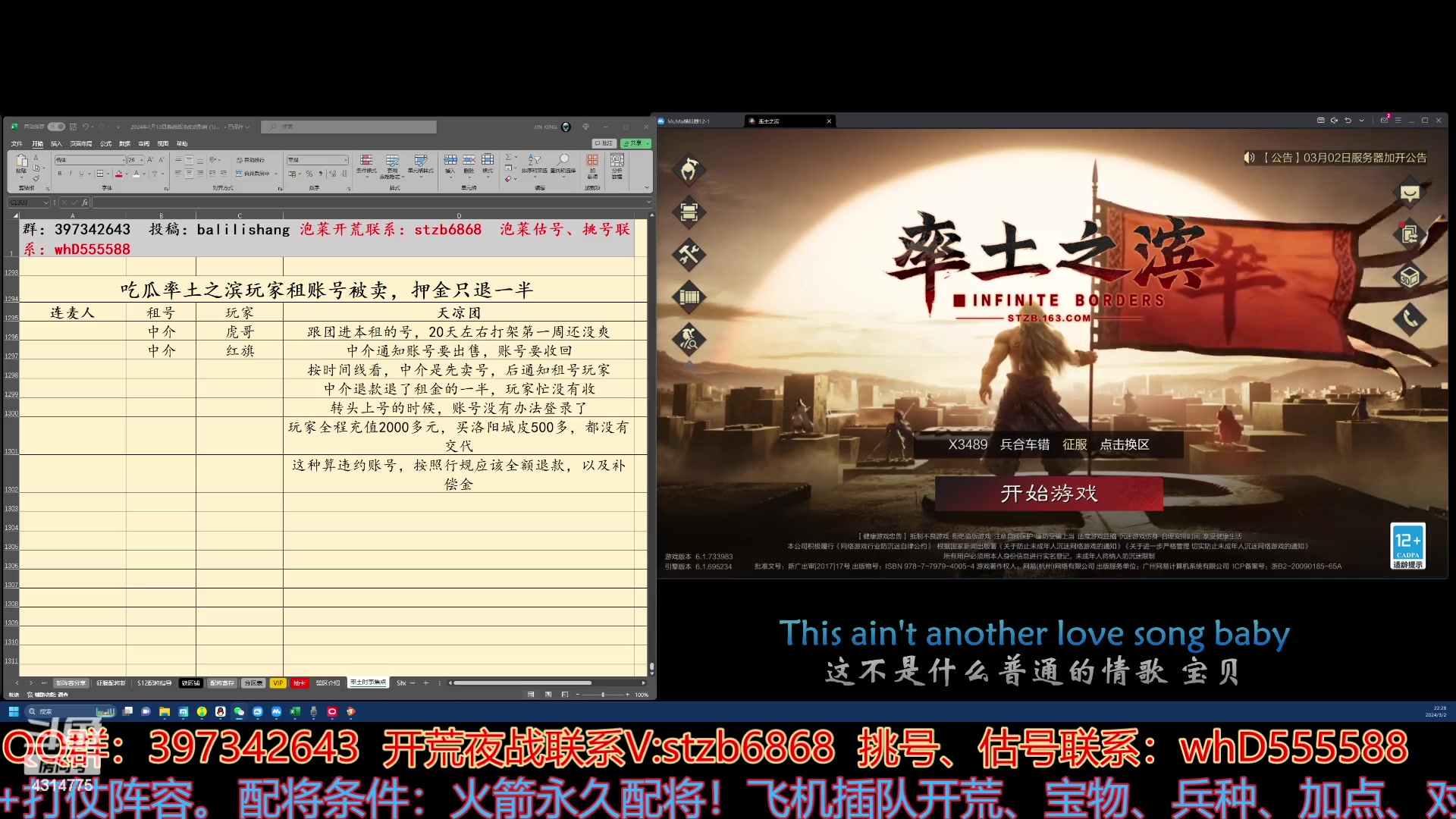This screenshot has width=1456, height=819.
Task: Click fill color yellow bucket swatch
Action: pos(118,174)
